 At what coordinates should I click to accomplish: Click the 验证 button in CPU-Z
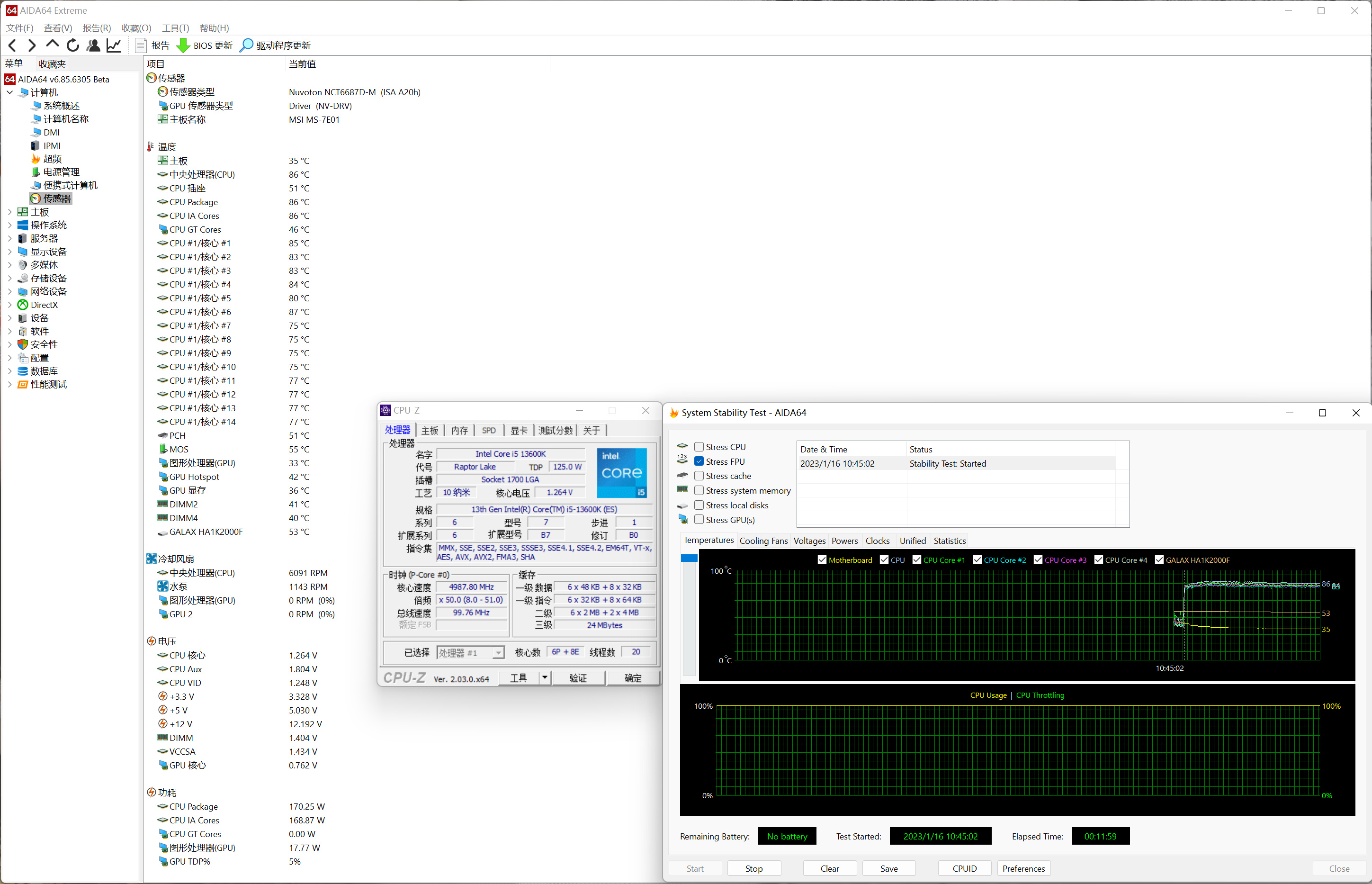coord(578,678)
